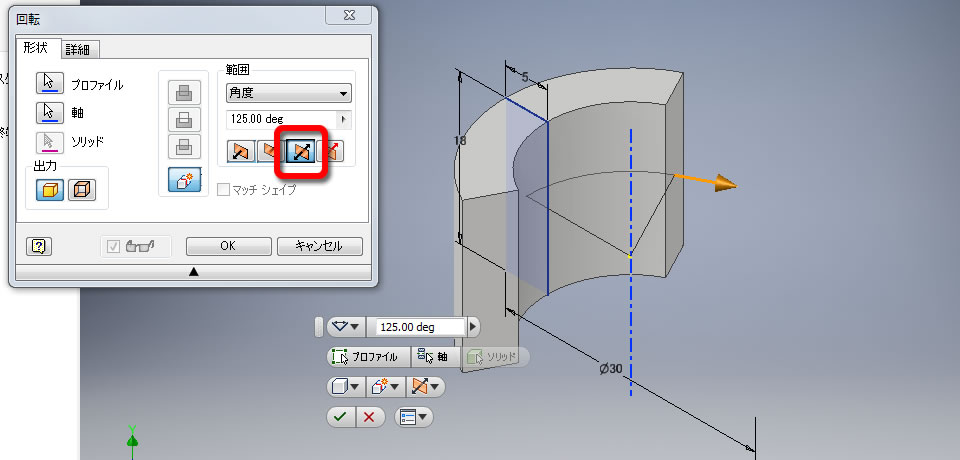The height and width of the screenshot is (460, 960).
Task: Select the asymmetric direction button with red arrow
Action: 331,151
